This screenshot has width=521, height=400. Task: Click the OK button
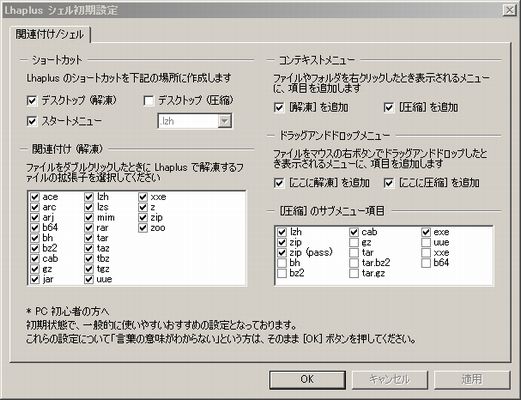307,379
